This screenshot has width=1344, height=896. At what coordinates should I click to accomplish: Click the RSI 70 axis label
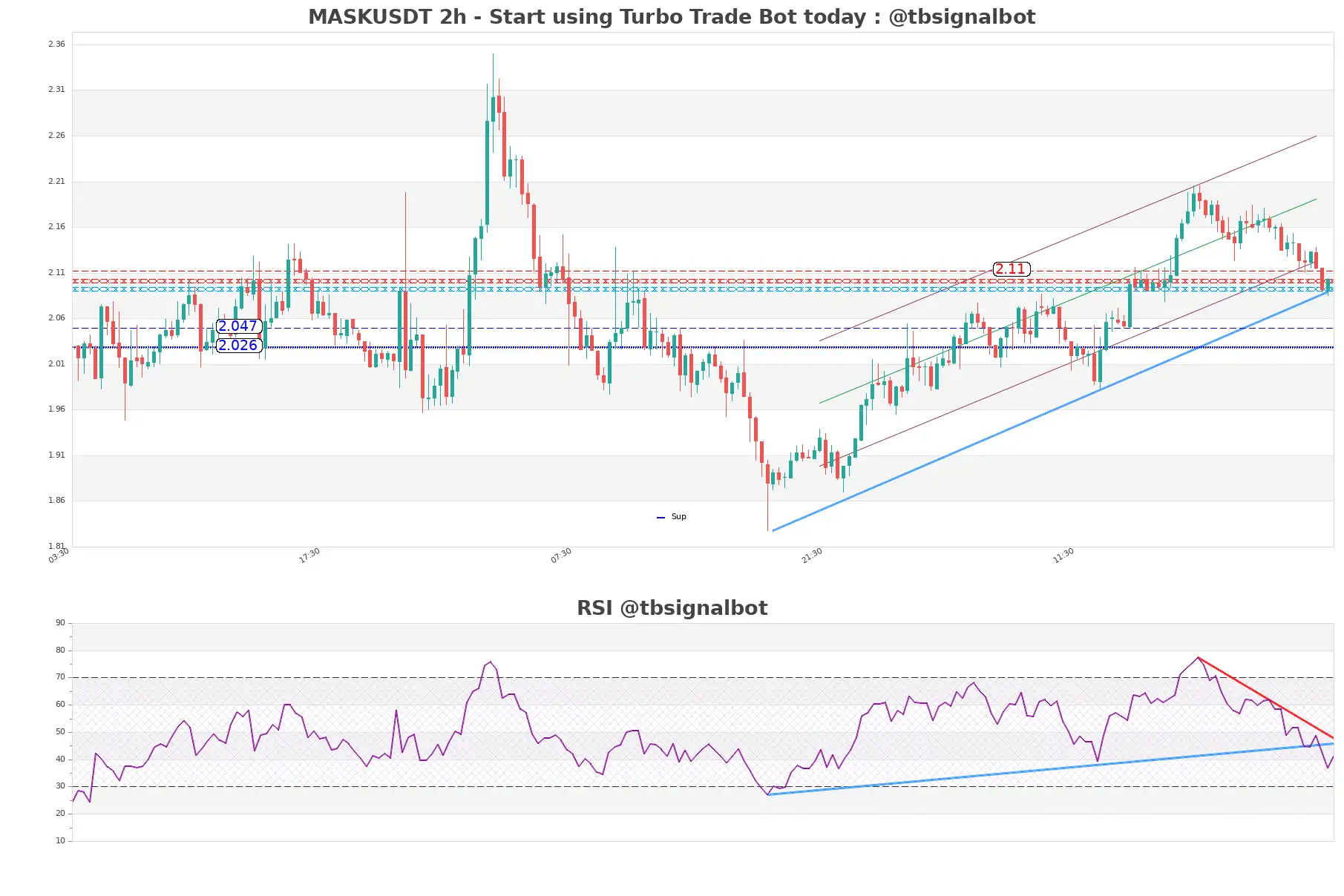(x=60, y=677)
